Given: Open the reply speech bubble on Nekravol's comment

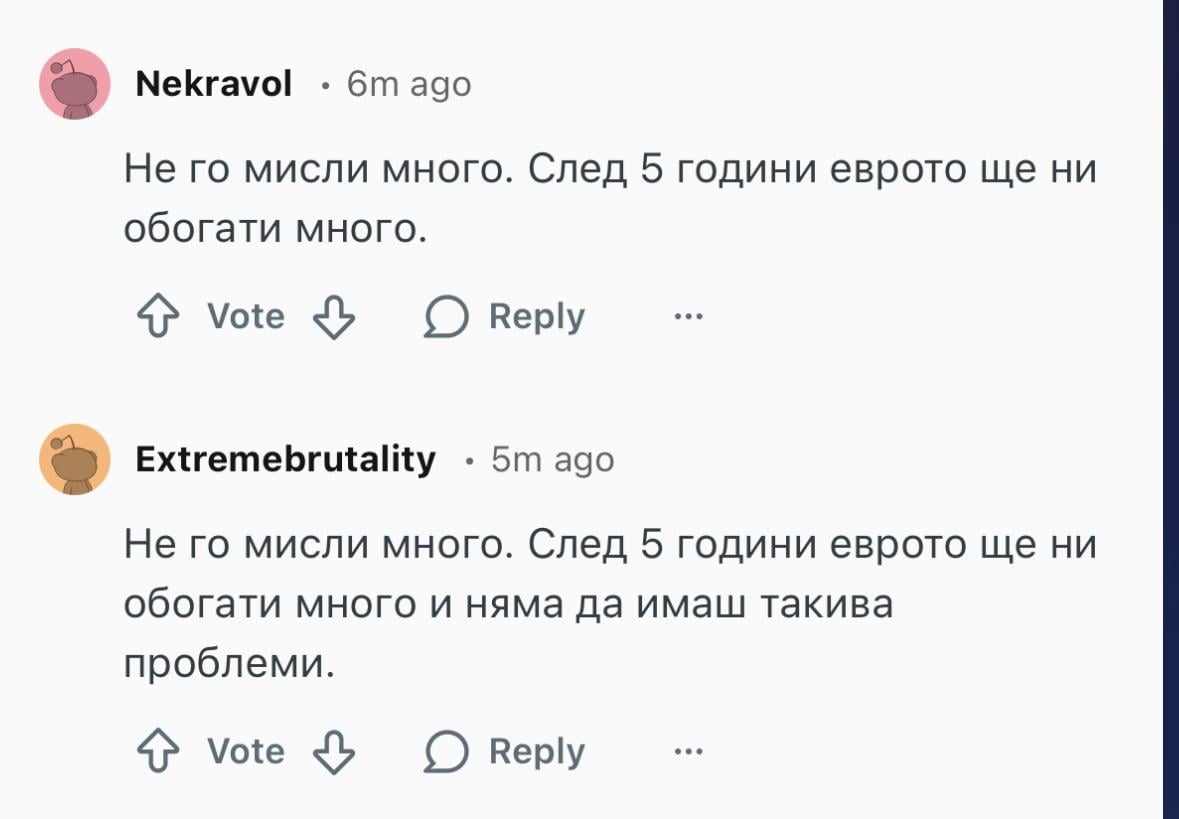Looking at the screenshot, I should click(449, 315).
